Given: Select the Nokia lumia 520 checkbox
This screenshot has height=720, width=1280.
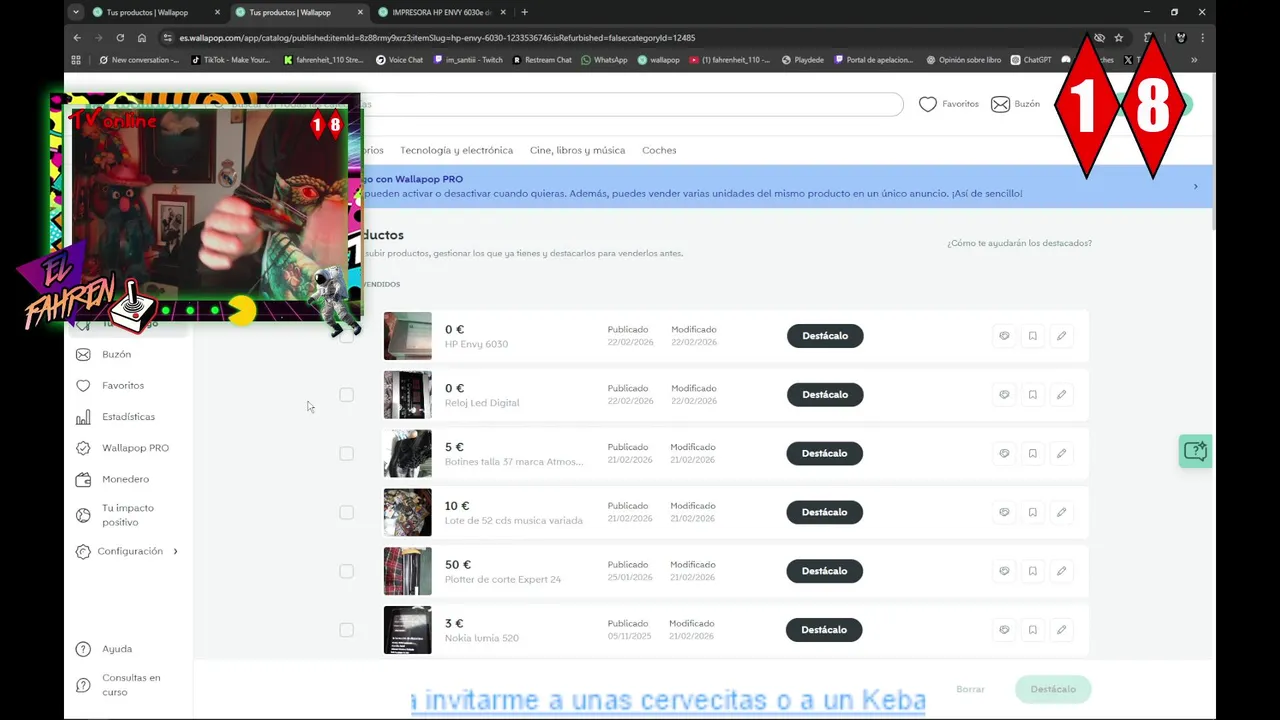Looking at the screenshot, I should click(346, 630).
